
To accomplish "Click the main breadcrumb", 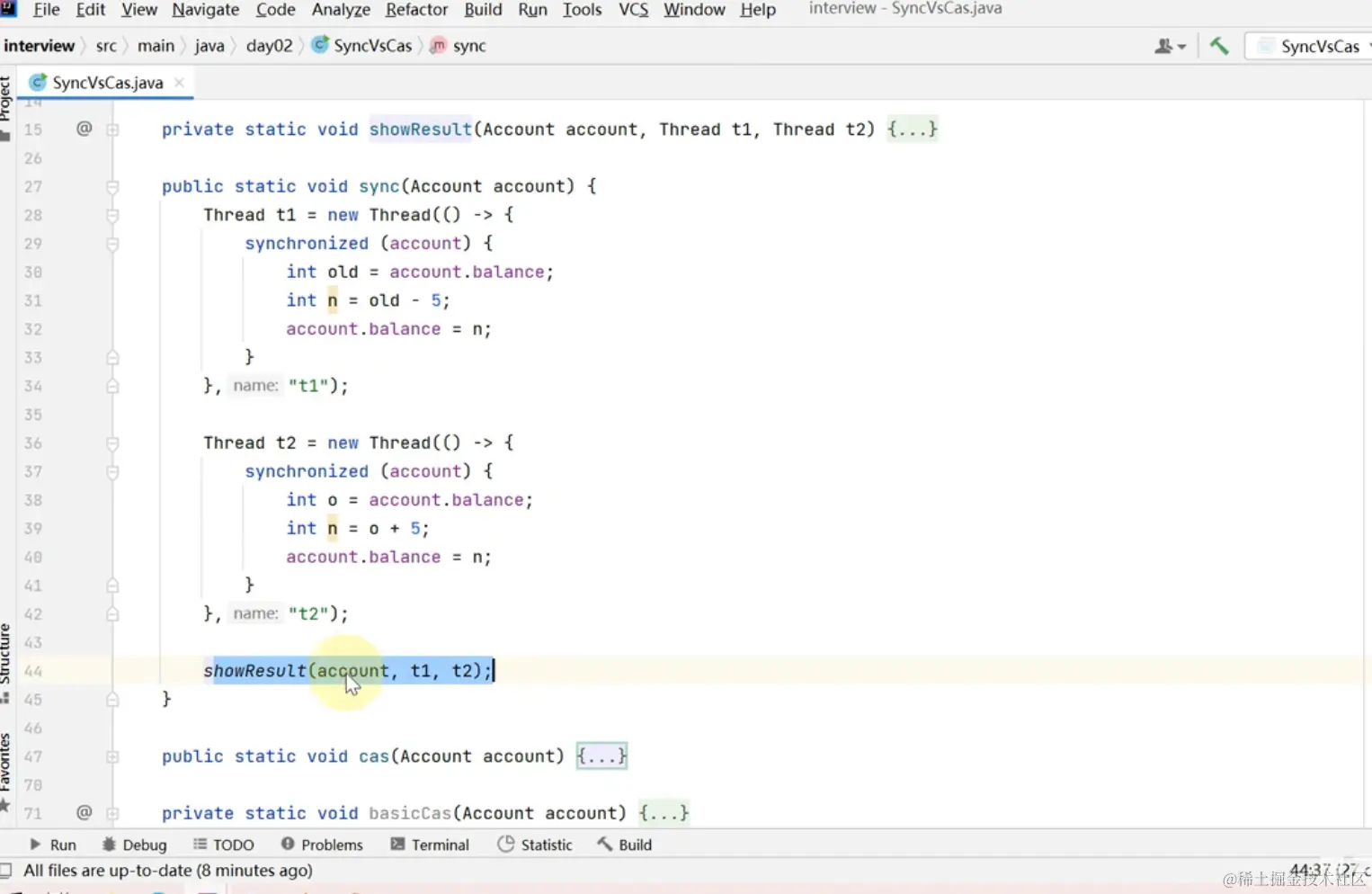I will (156, 46).
